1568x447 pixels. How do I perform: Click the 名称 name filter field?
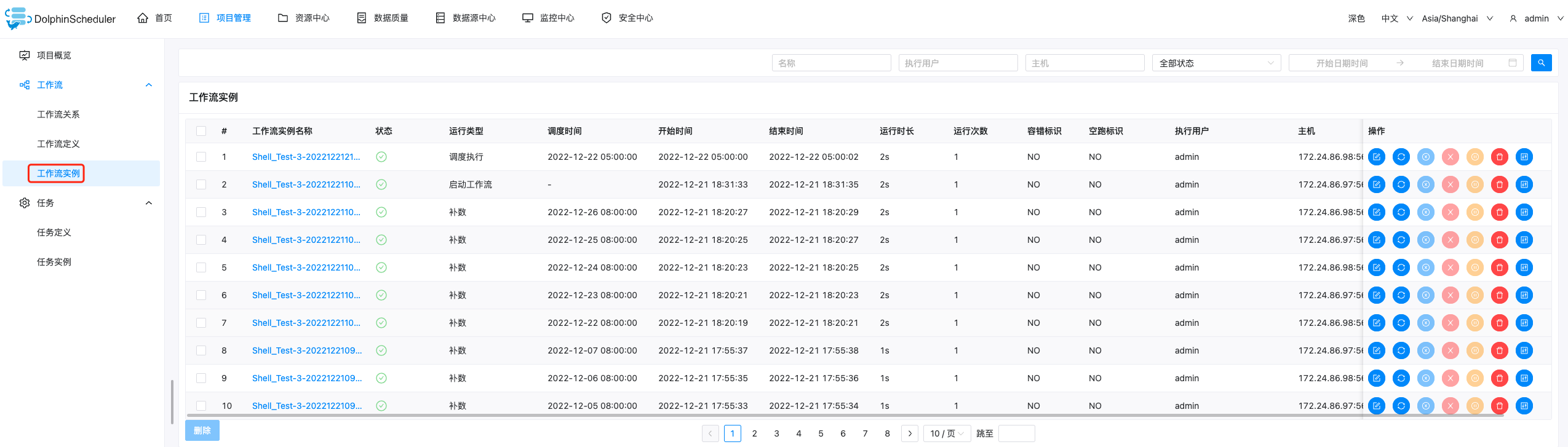coord(831,63)
